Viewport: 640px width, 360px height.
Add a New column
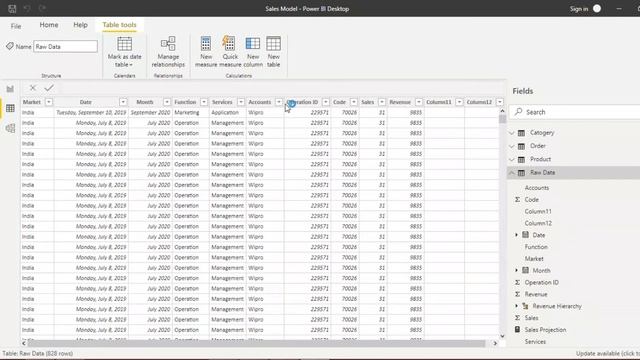(x=253, y=52)
